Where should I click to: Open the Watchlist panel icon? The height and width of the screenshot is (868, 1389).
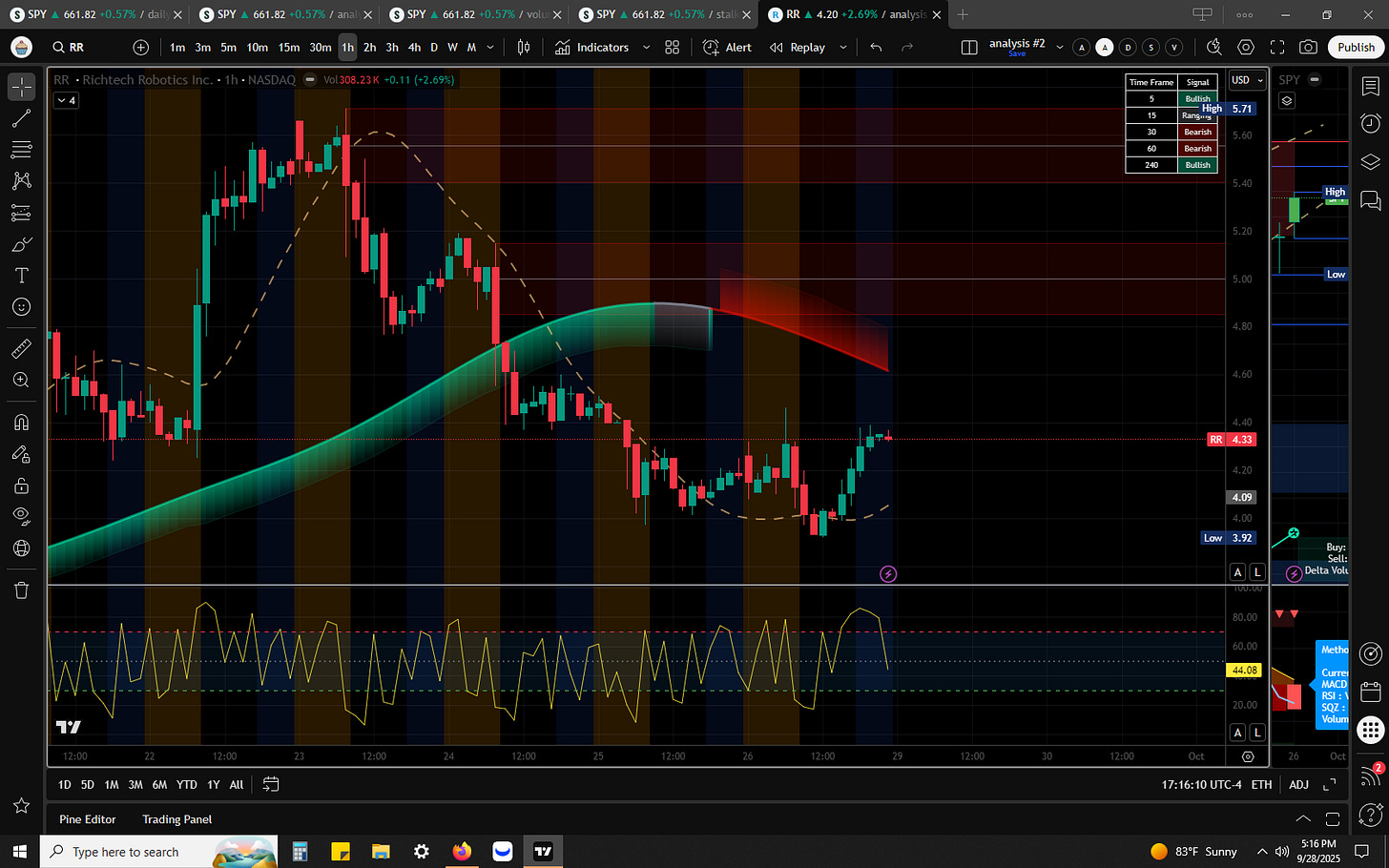(x=1371, y=87)
